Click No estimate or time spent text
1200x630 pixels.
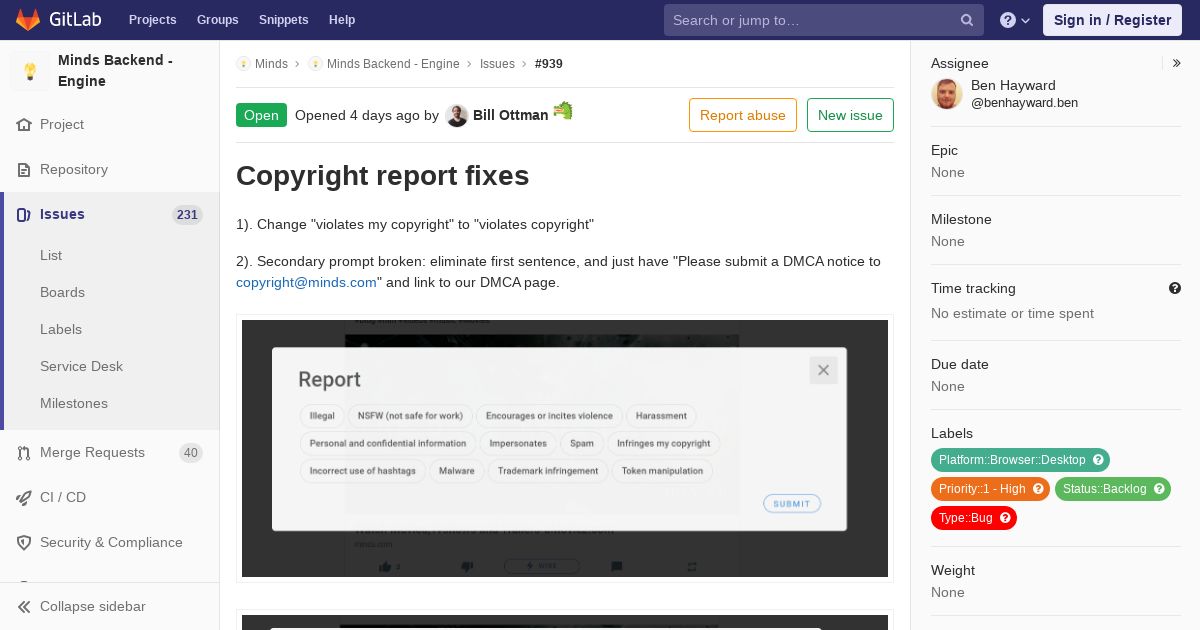(x=1012, y=313)
